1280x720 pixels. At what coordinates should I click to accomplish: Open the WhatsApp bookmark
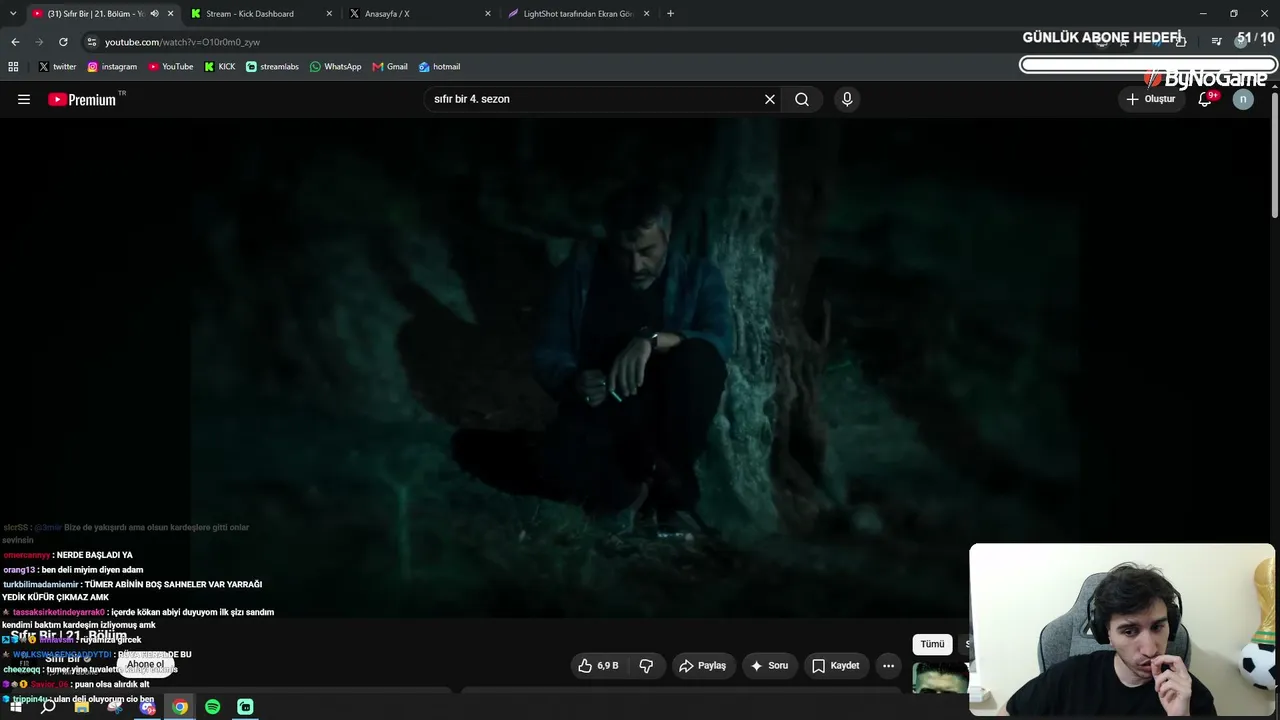335,67
